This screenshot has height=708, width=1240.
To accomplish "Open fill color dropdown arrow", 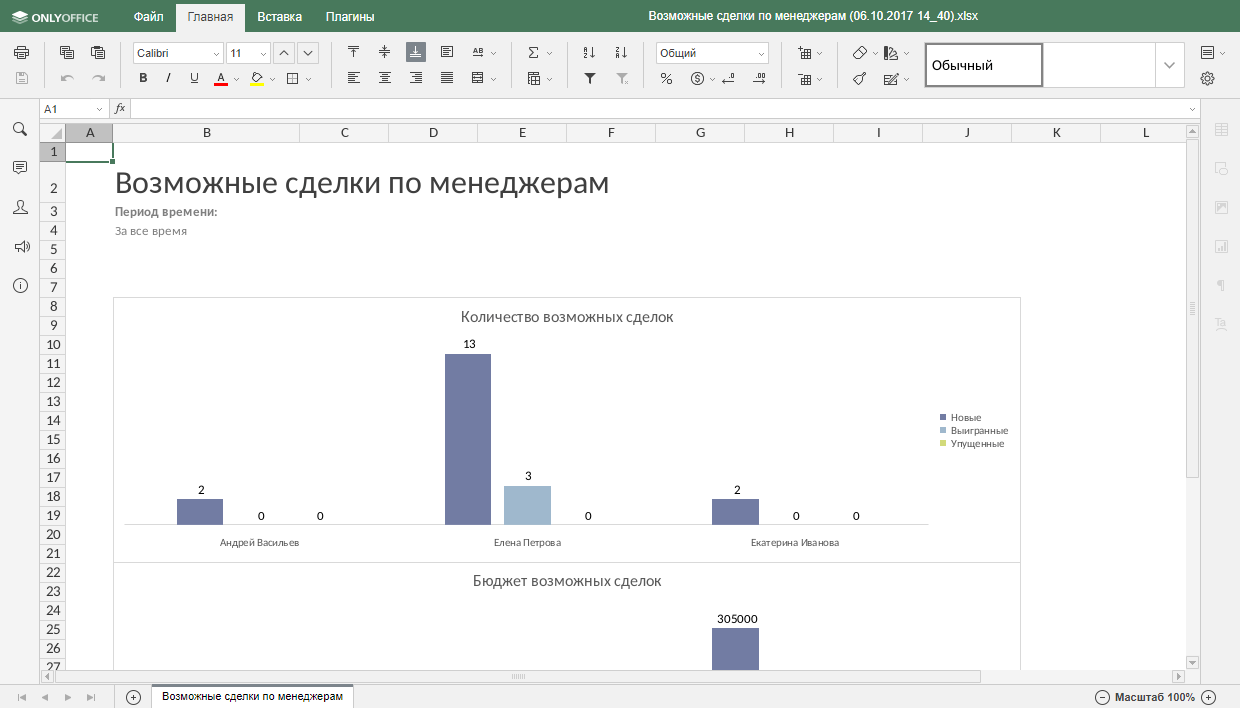I will [x=273, y=78].
